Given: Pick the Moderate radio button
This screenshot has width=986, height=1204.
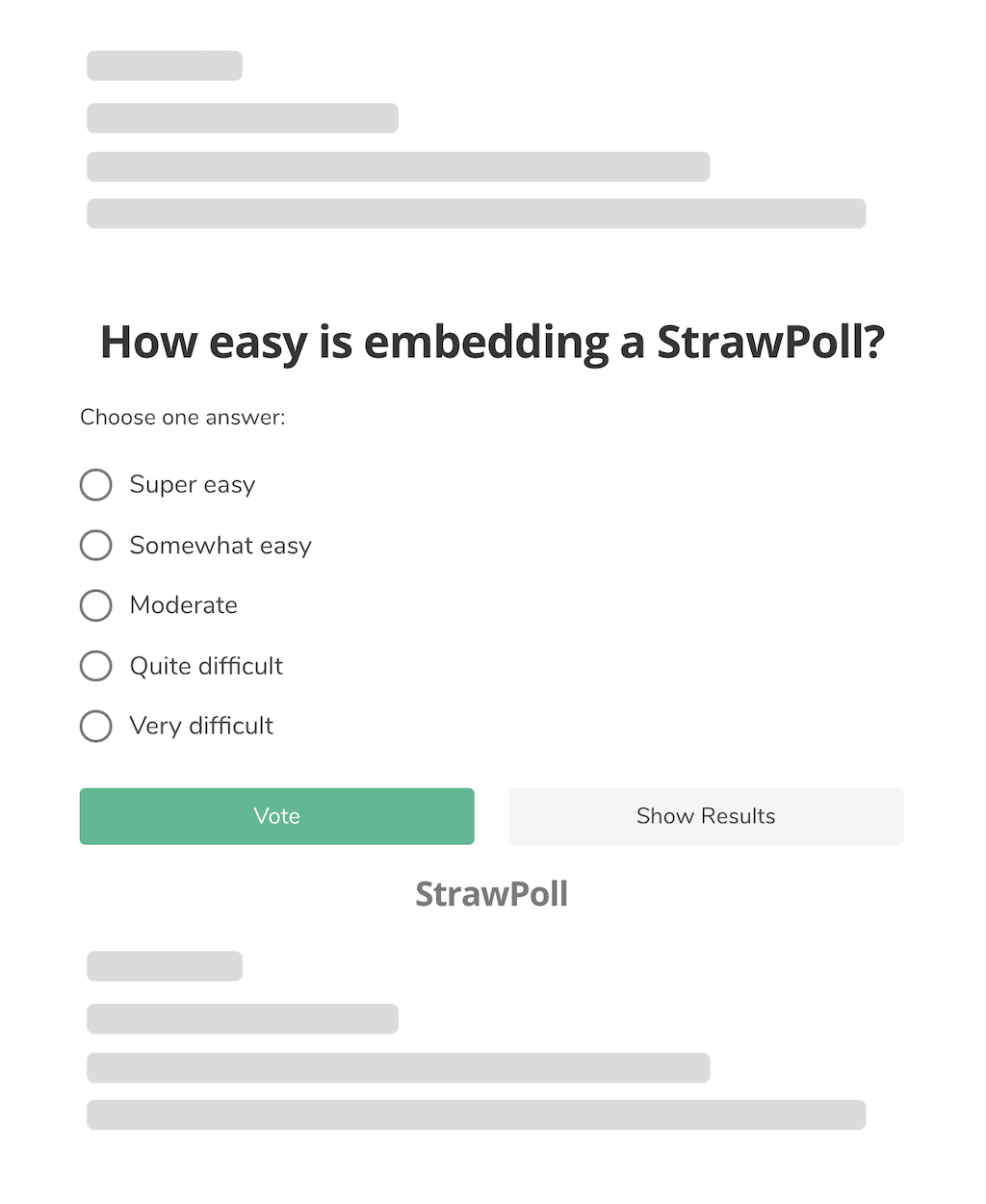Looking at the screenshot, I should [x=95, y=605].
